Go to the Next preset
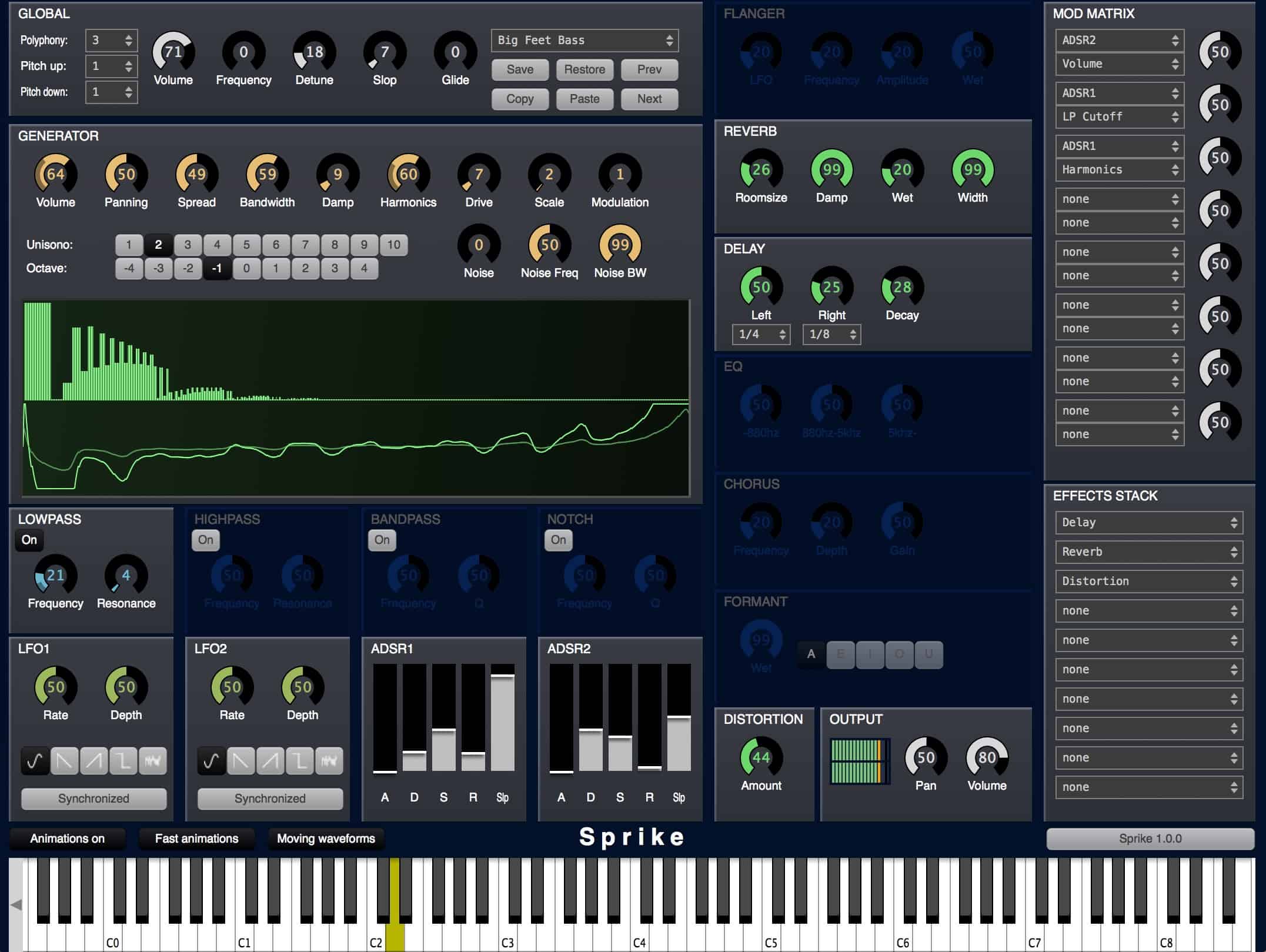This screenshot has width=1266, height=952. click(x=649, y=99)
